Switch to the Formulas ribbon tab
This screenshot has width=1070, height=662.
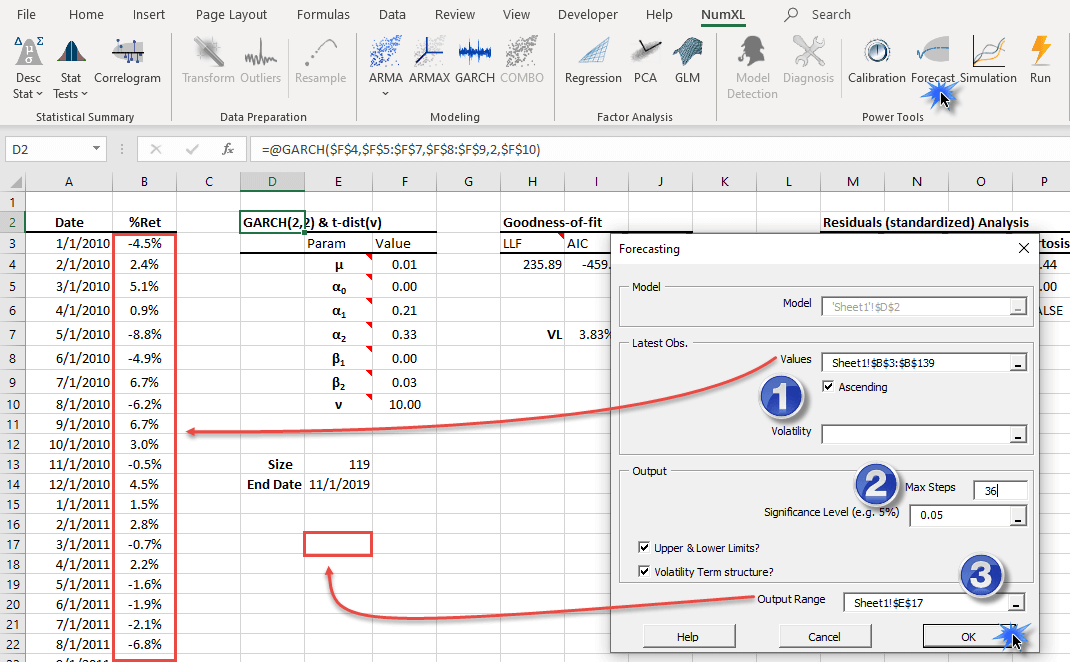[x=323, y=15]
